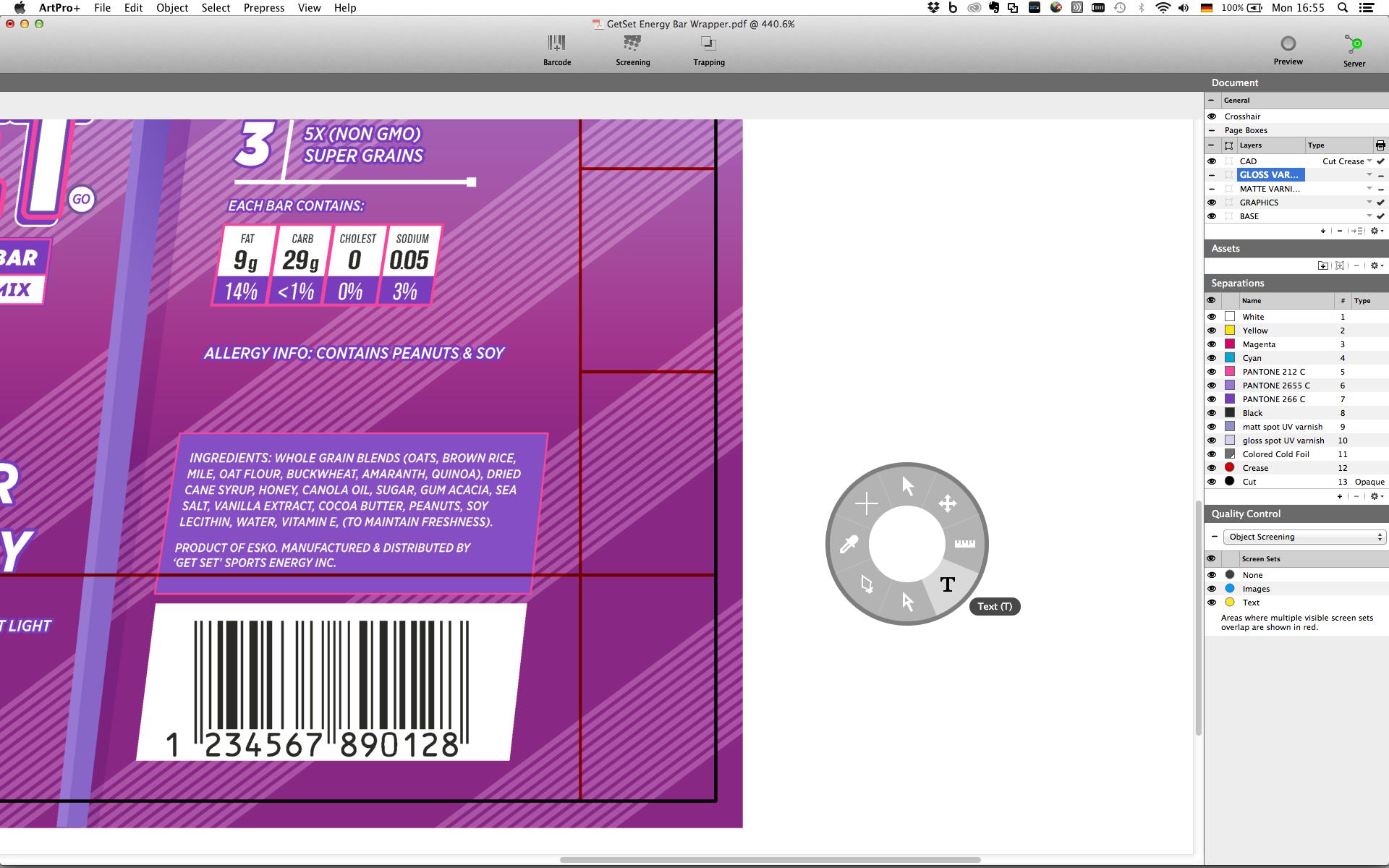The image size is (1389, 868).
Task: Choose the ruler measure tool in wheel
Action: 964,543
